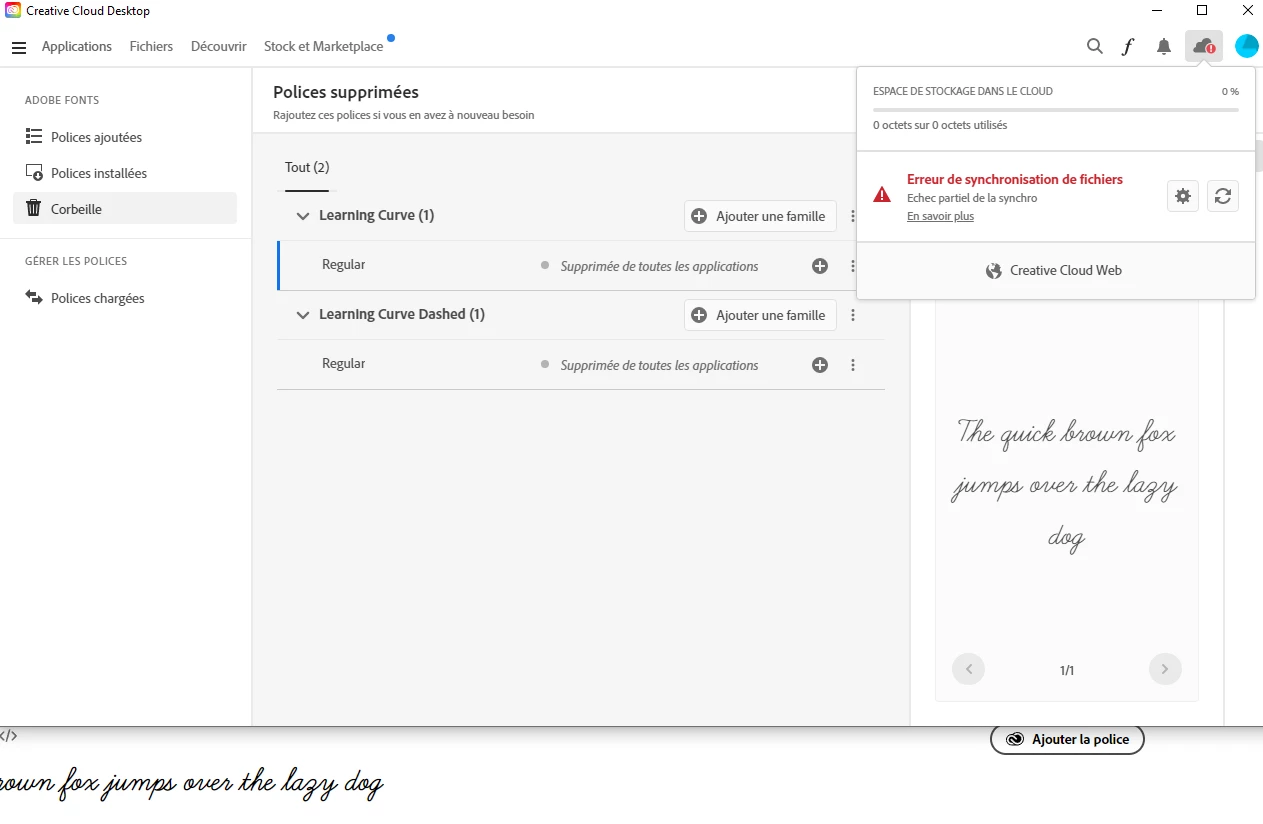Viewport: 1263px width, 824px height.
Task: Open the hamburger menu icon
Action: coord(19,47)
